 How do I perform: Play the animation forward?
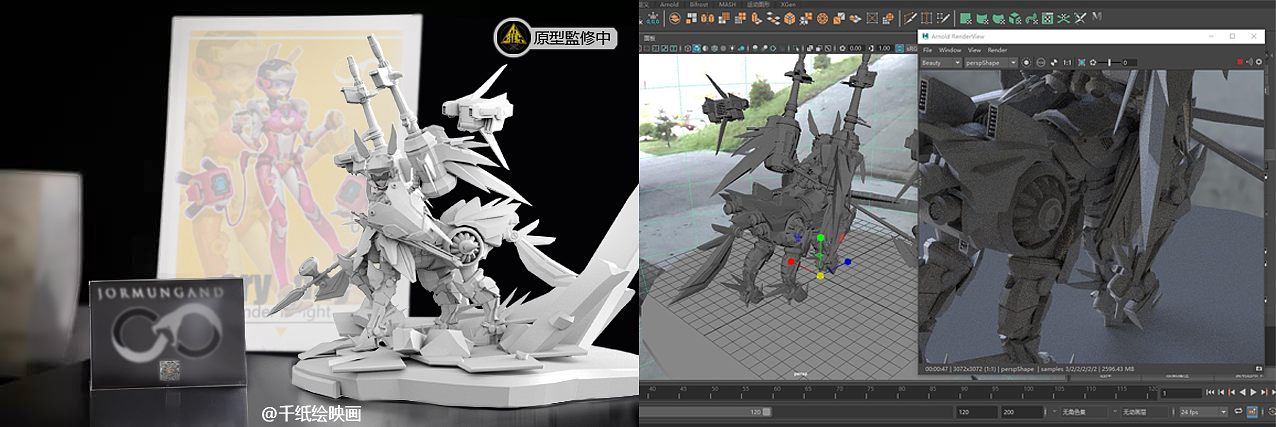[1253, 392]
